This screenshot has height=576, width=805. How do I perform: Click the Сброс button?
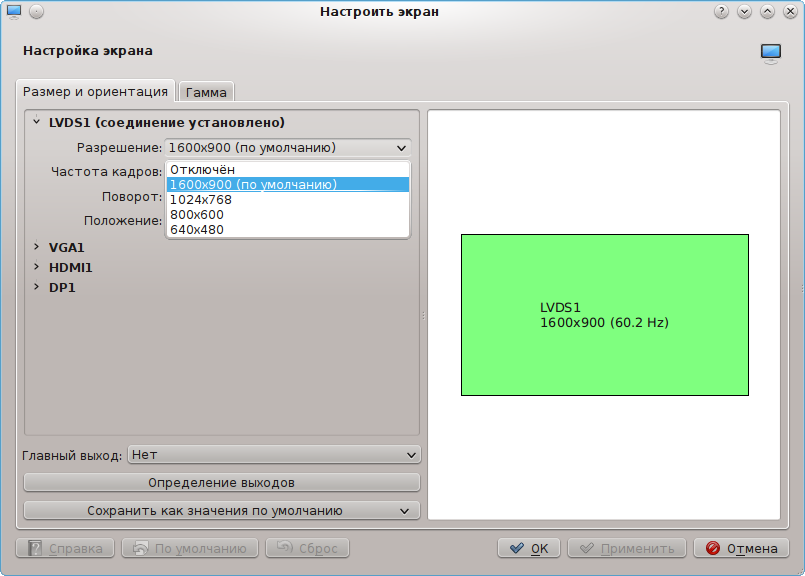[308, 548]
